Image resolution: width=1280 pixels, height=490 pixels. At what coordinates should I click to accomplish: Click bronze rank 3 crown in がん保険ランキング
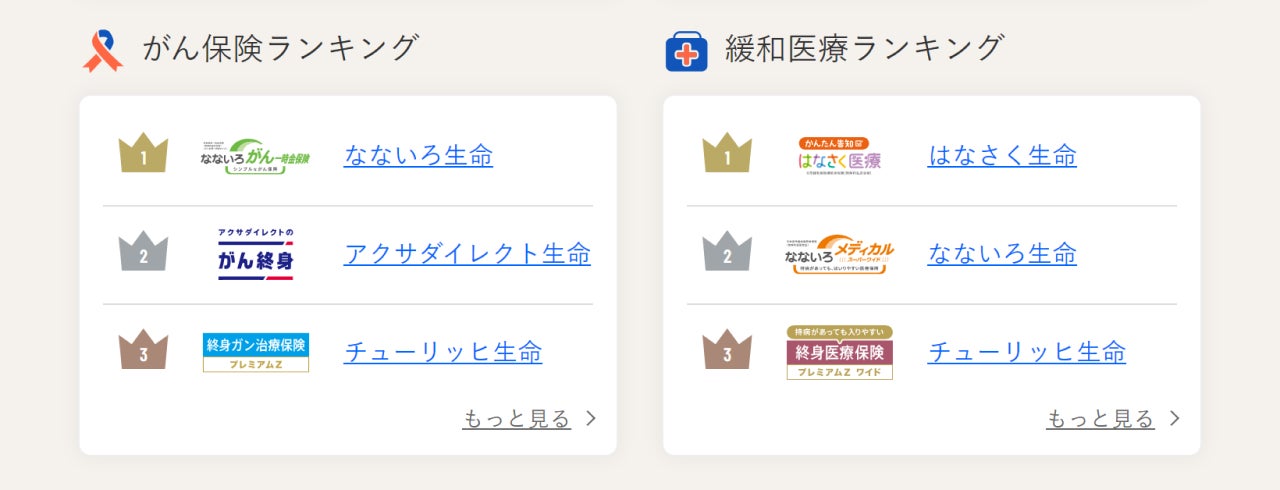143,350
